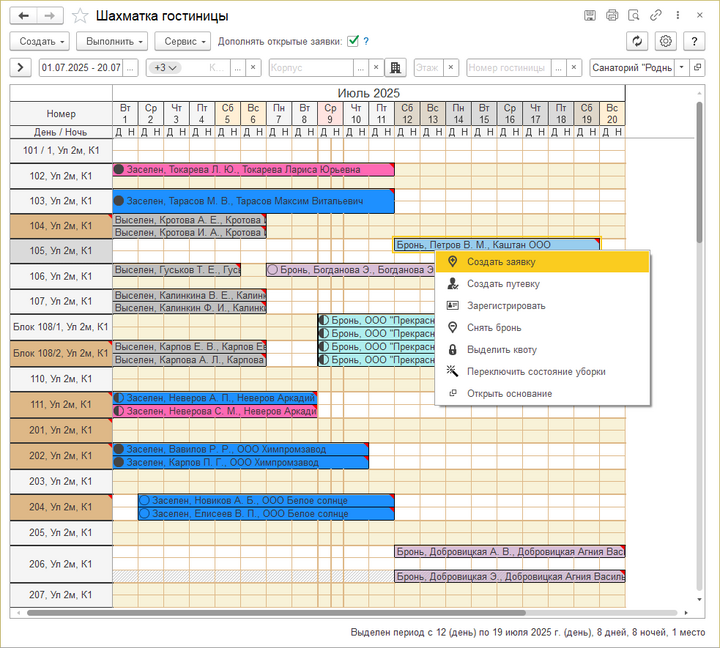Click the save icon in the title bar
Image resolution: width=720 pixels, height=648 pixels.
(590, 15)
